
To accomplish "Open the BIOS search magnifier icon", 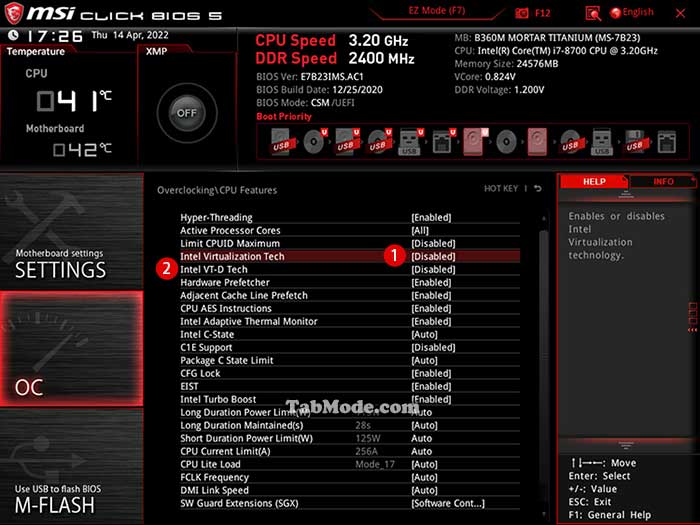I will [x=593, y=14].
